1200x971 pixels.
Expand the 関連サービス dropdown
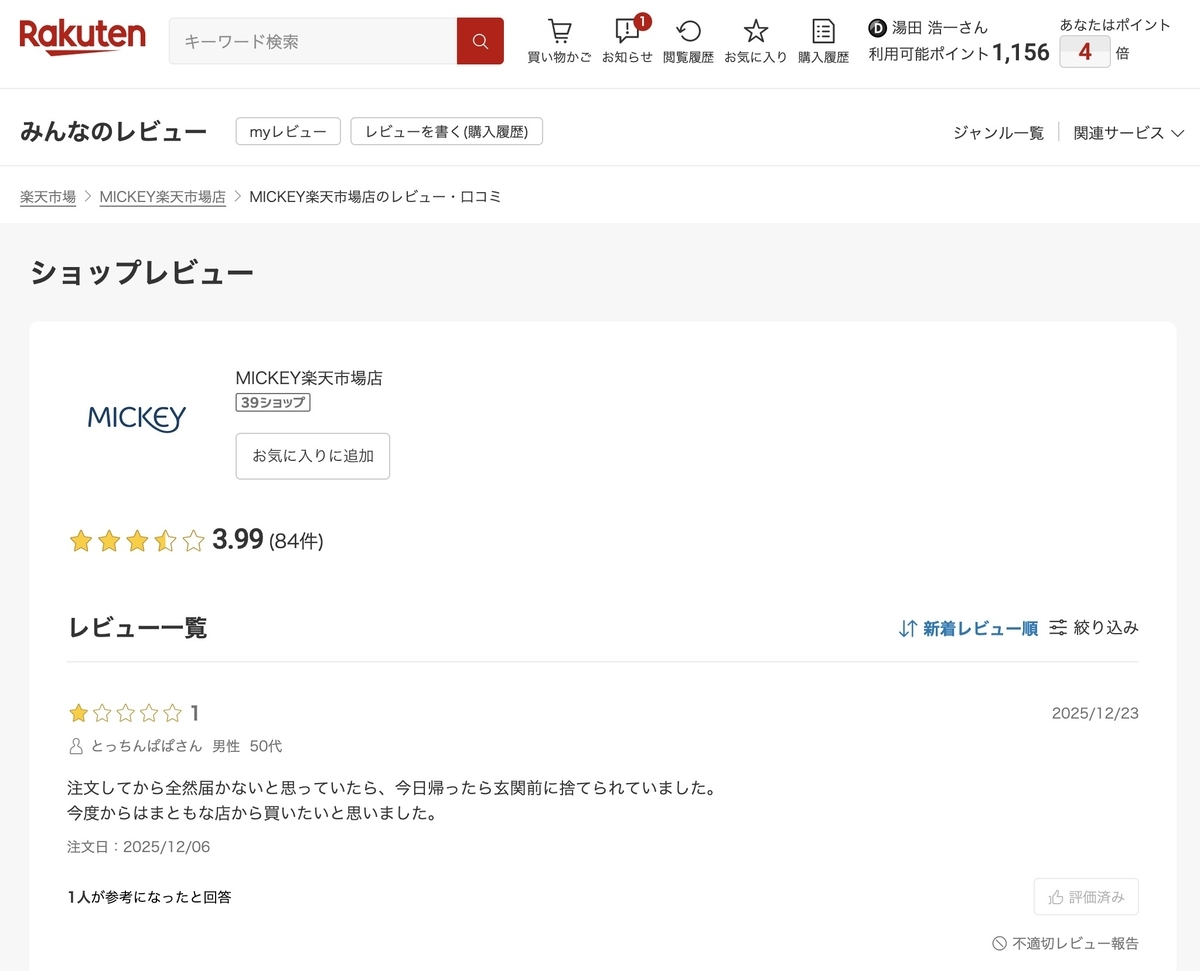(1129, 132)
